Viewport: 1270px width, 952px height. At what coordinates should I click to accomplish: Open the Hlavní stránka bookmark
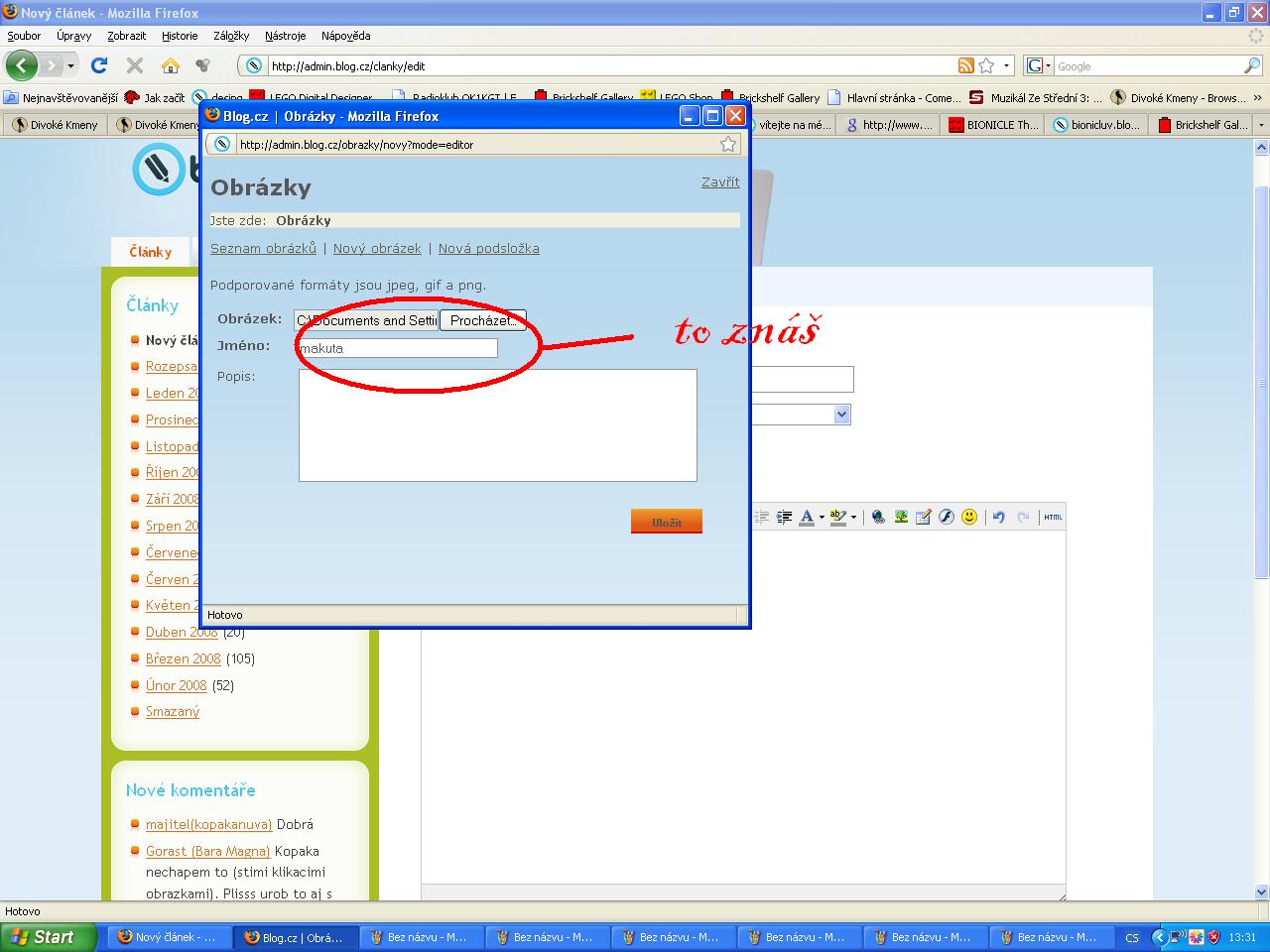click(893, 98)
